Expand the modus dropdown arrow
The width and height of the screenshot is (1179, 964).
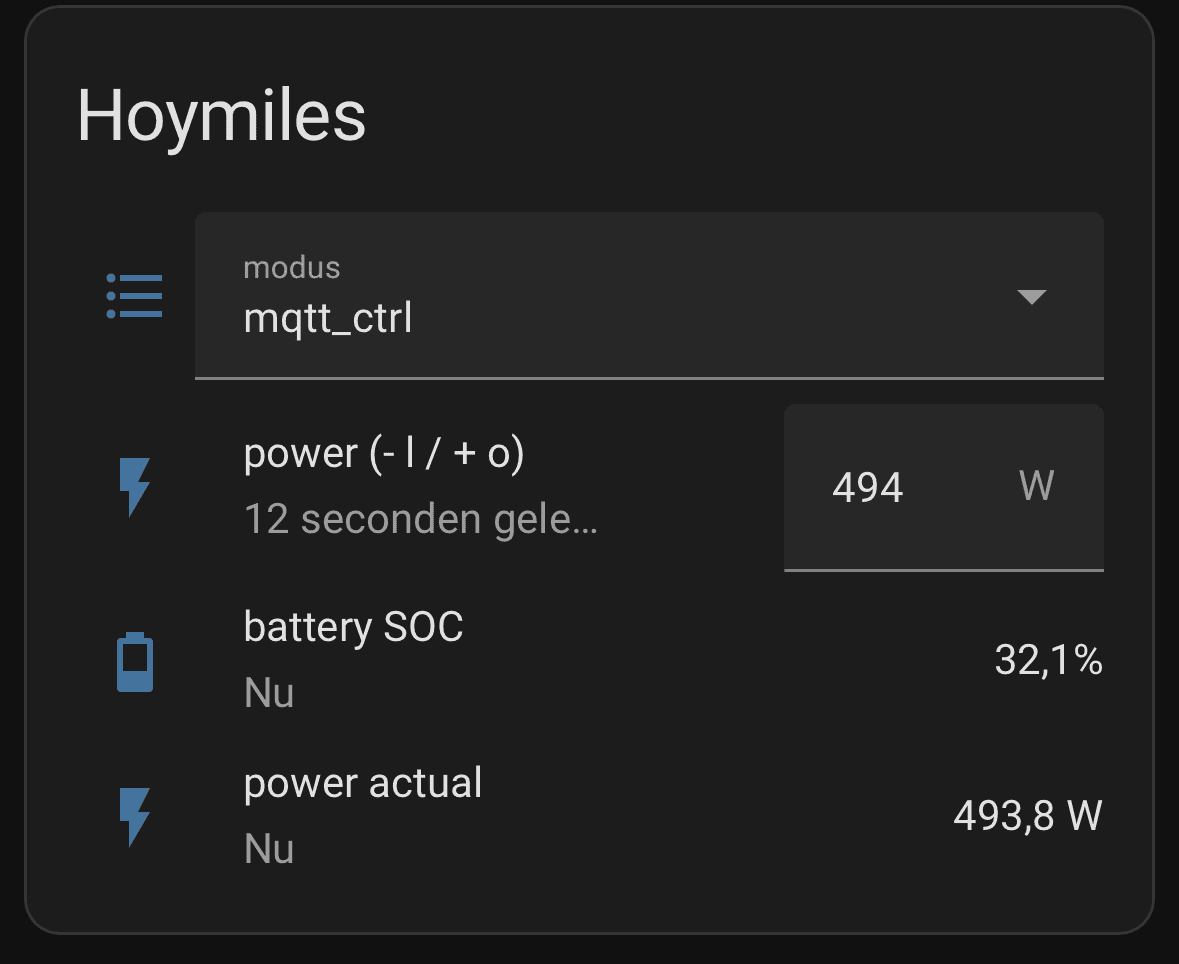point(1030,297)
